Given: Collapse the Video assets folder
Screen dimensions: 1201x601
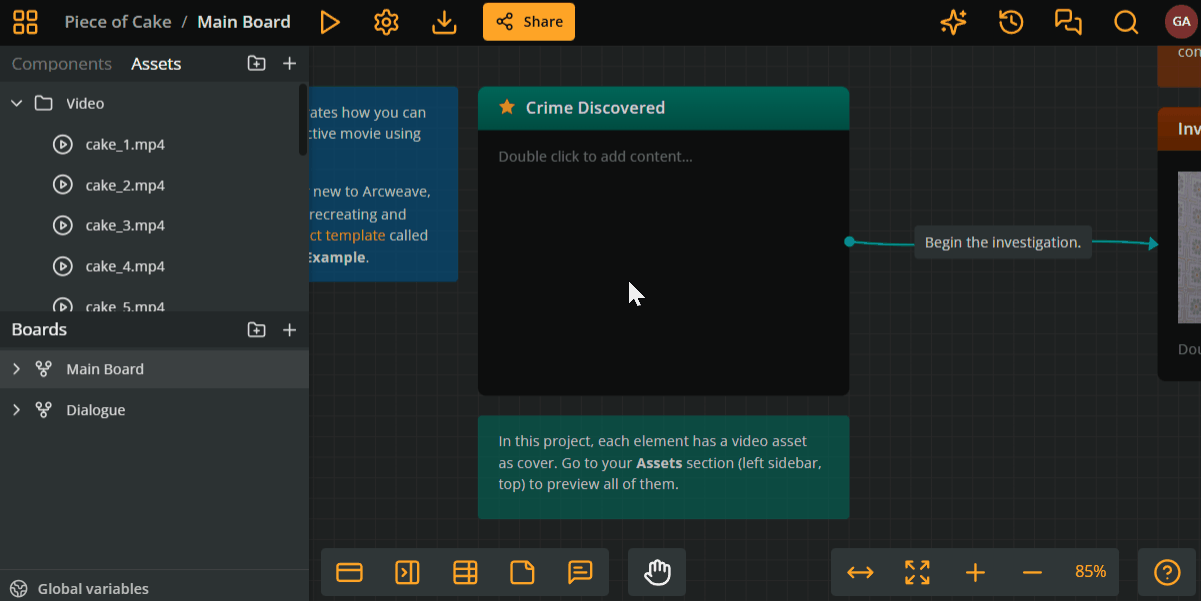Looking at the screenshot, I should pyautogui.click(x=16, y=103).
